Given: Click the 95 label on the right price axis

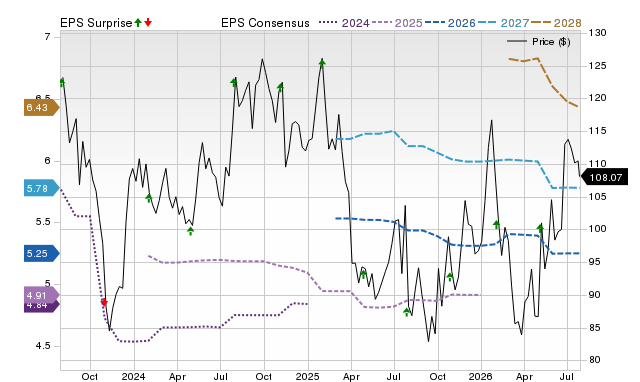Looking at the screenshot, I should coord(595,262).
